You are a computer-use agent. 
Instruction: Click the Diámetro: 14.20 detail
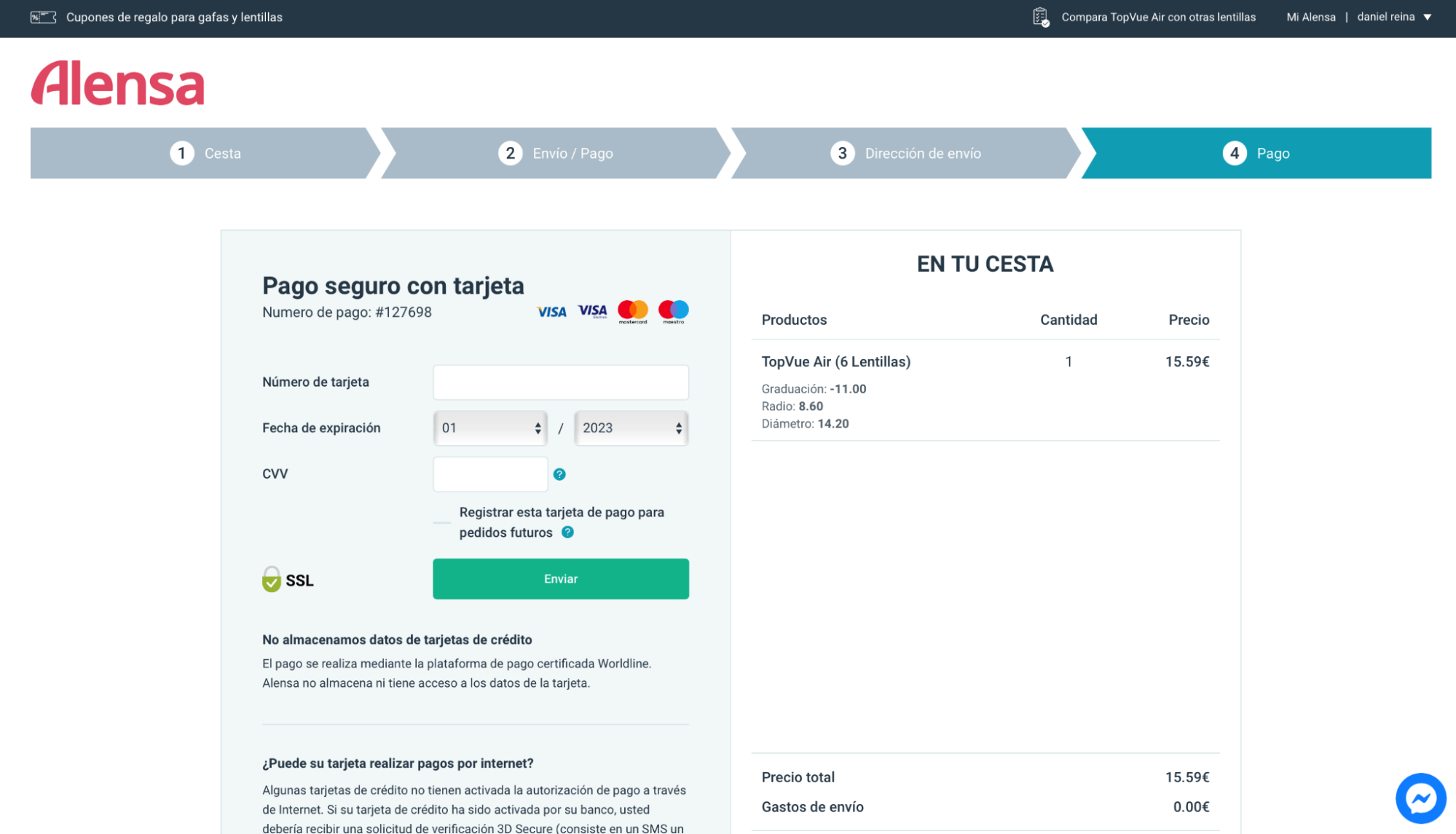pyautogui.click(x=805, y=424)
